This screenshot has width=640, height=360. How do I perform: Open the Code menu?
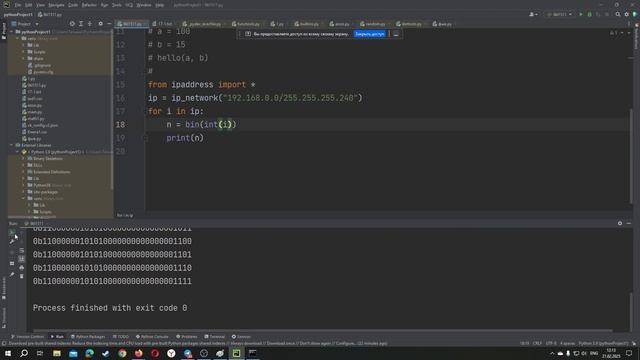tap(73, 5)
